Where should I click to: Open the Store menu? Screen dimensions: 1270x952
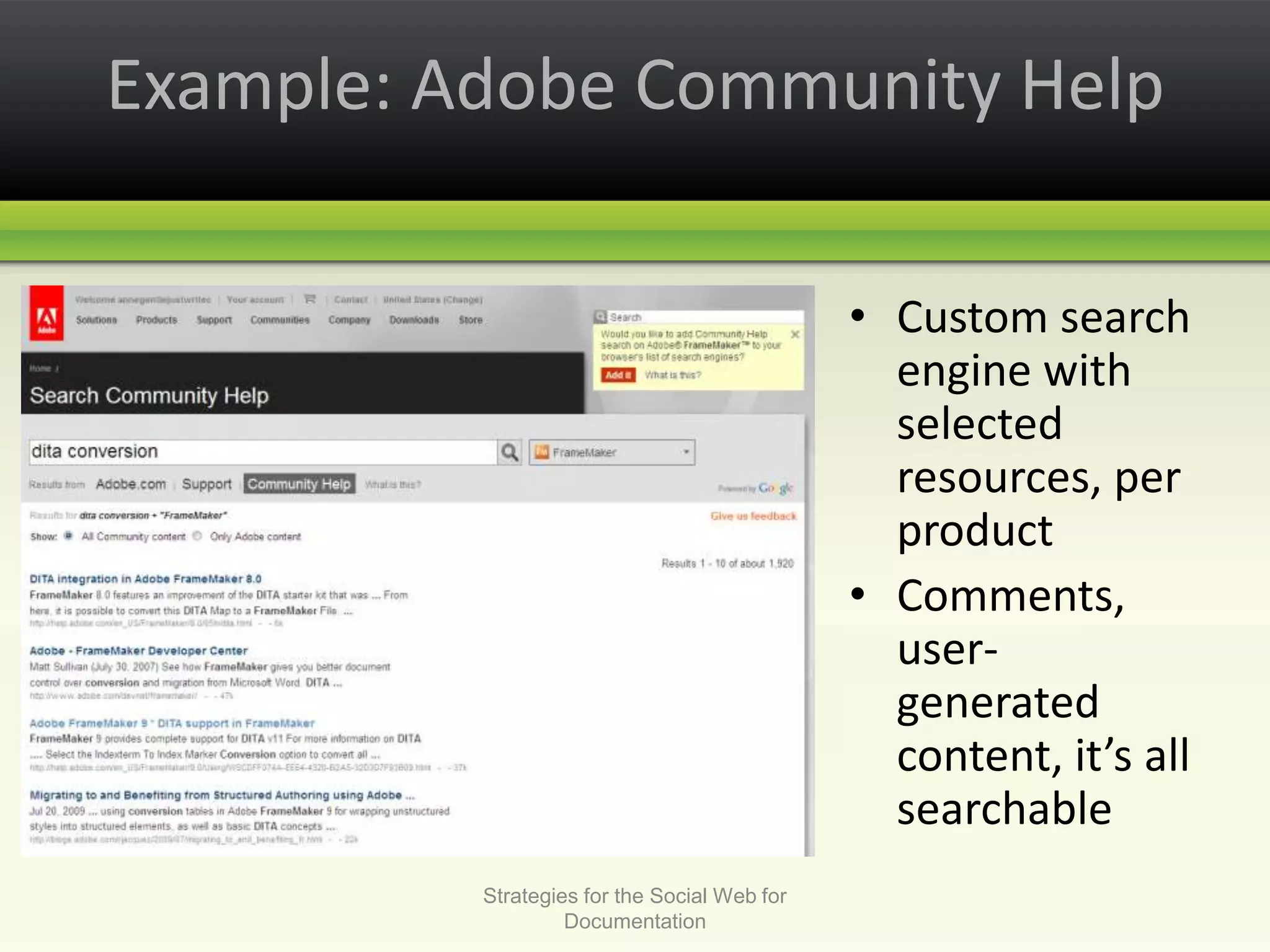point(471,320)
